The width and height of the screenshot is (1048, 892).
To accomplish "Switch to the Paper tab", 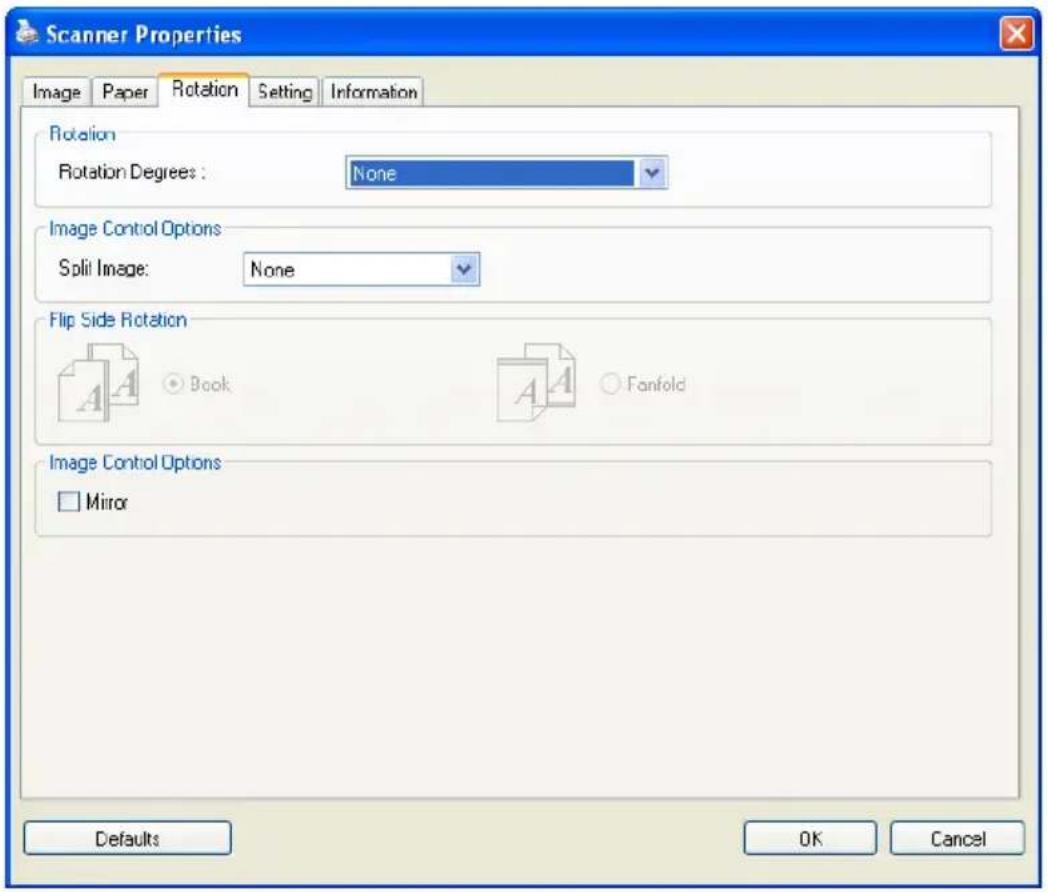I will coord(125,92).
